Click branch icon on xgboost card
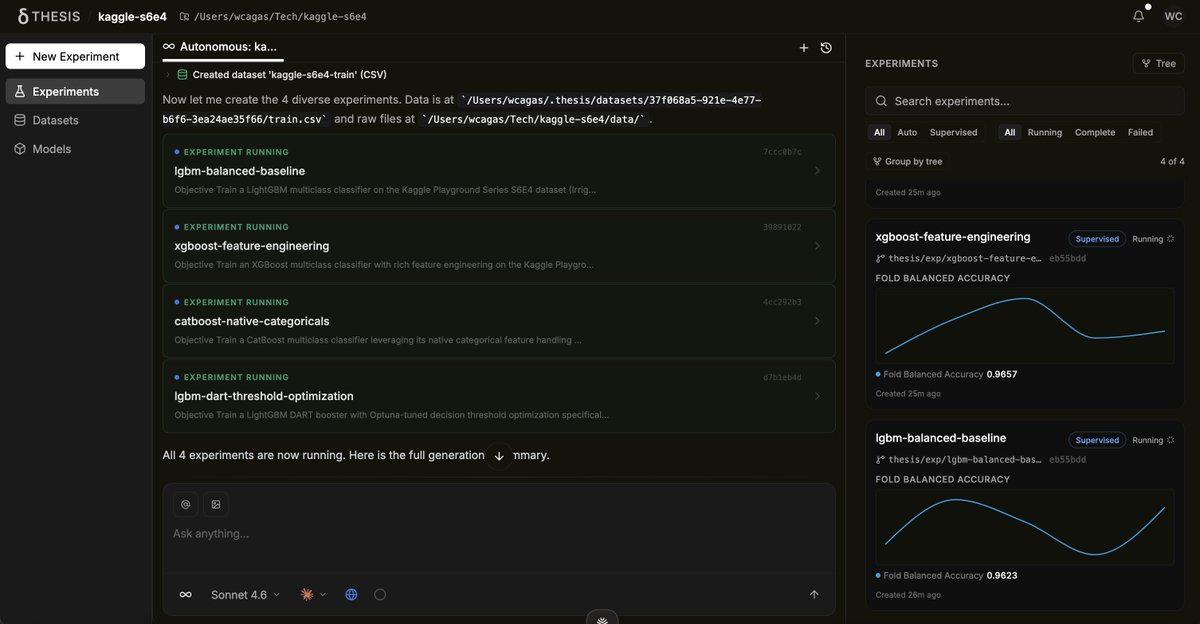The image size is (1200, 624). click(880, 258)
